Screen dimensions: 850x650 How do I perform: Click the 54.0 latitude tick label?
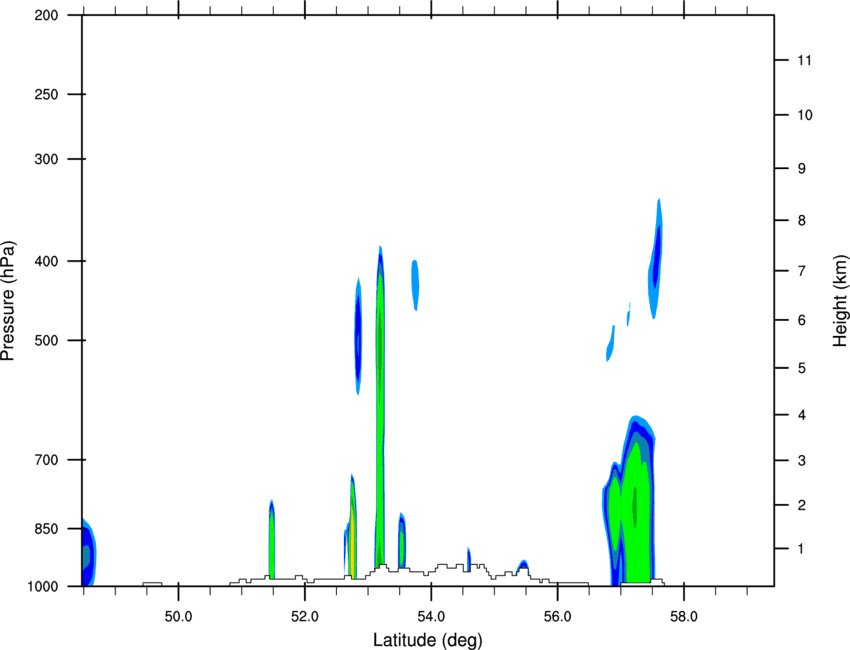pyautogui.click(x=431, y=617)
